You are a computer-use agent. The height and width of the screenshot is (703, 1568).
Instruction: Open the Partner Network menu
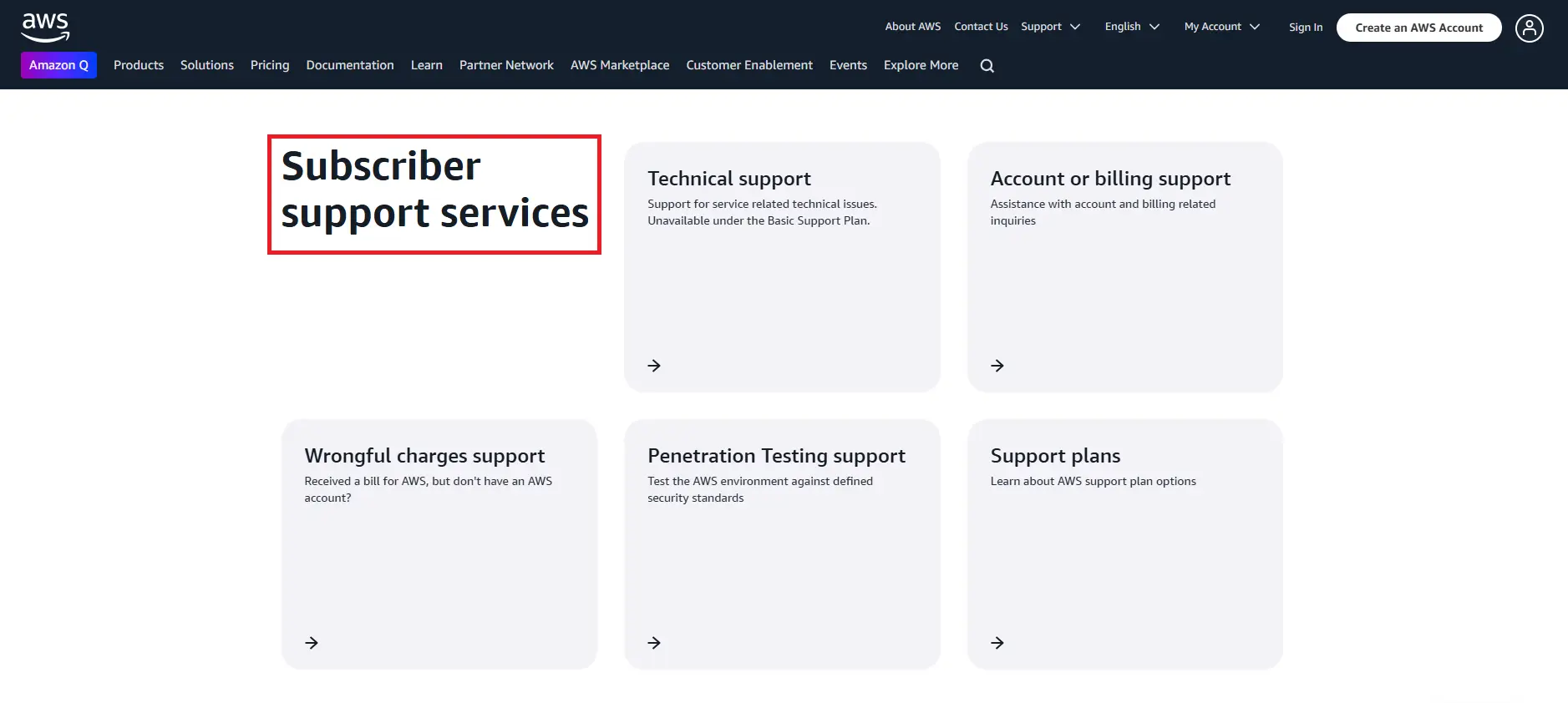coord(506,65)
